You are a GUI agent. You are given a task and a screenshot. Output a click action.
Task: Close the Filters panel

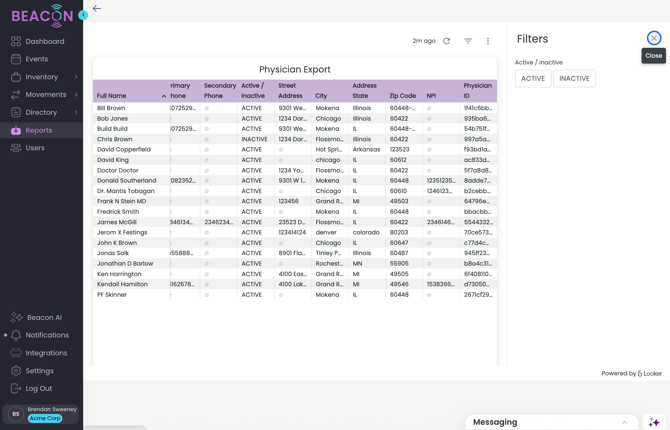pyautogui.click(x=654, y=38)
